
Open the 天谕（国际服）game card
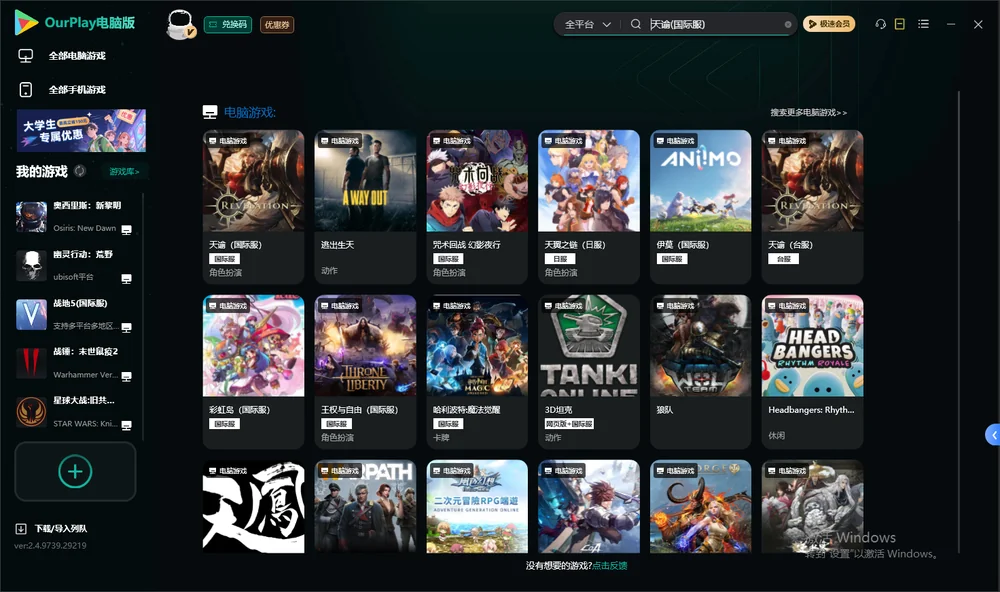(x=253, y=207)
